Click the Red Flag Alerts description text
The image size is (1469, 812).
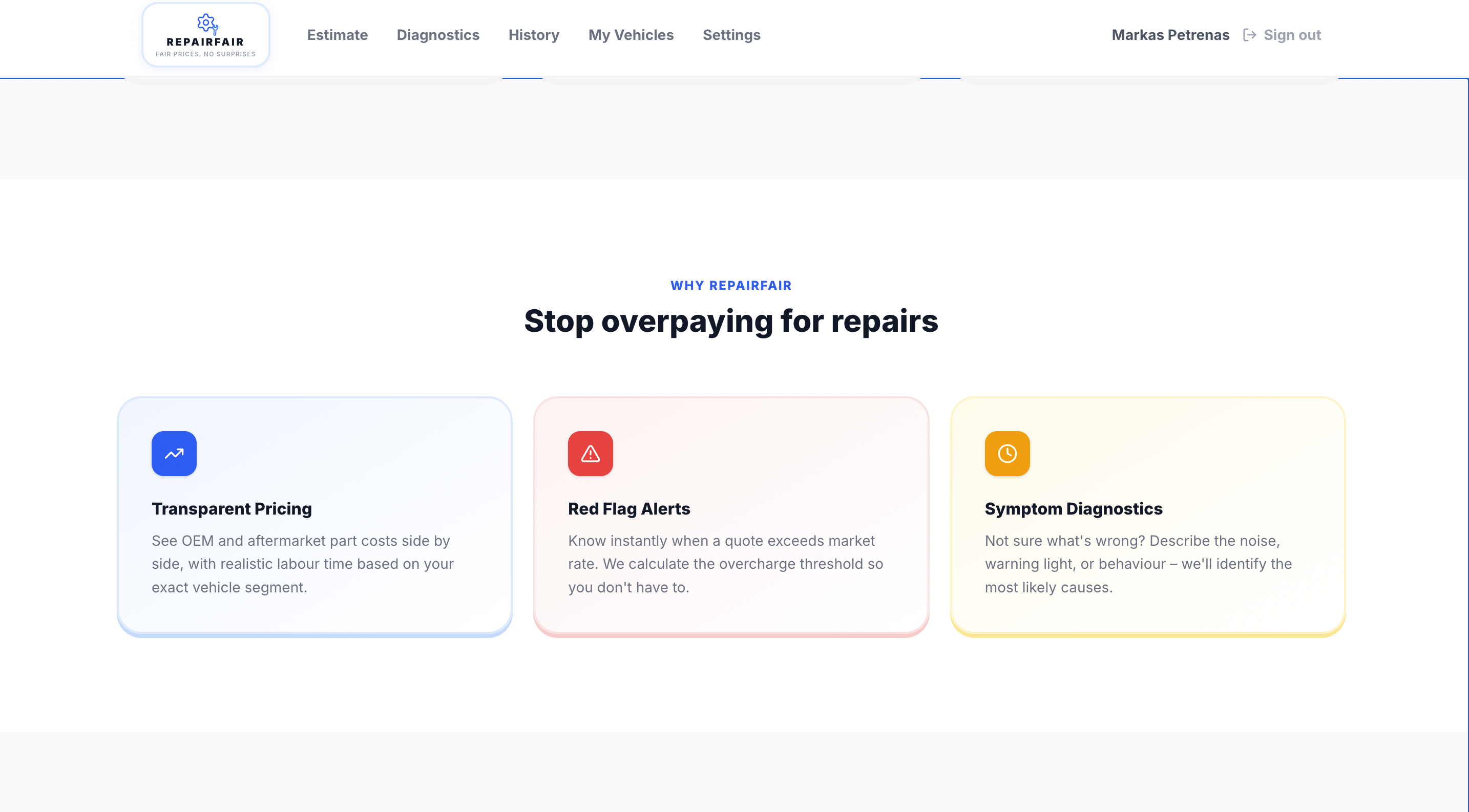(x=725, y=564)
